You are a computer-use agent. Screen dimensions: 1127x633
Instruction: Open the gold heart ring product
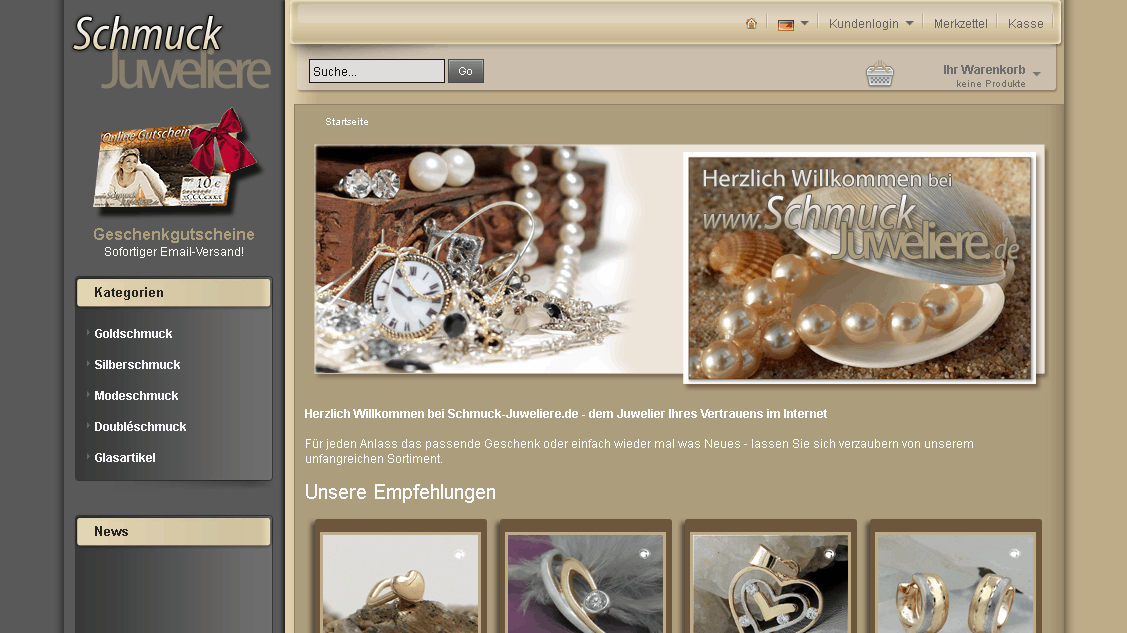(400, 583)
